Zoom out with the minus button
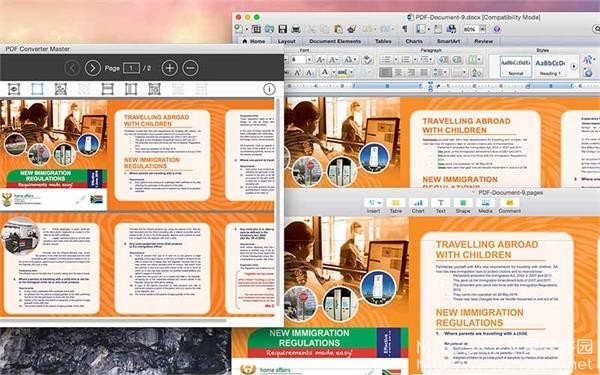Screen dimensions: 600x375 pos(190,68)
